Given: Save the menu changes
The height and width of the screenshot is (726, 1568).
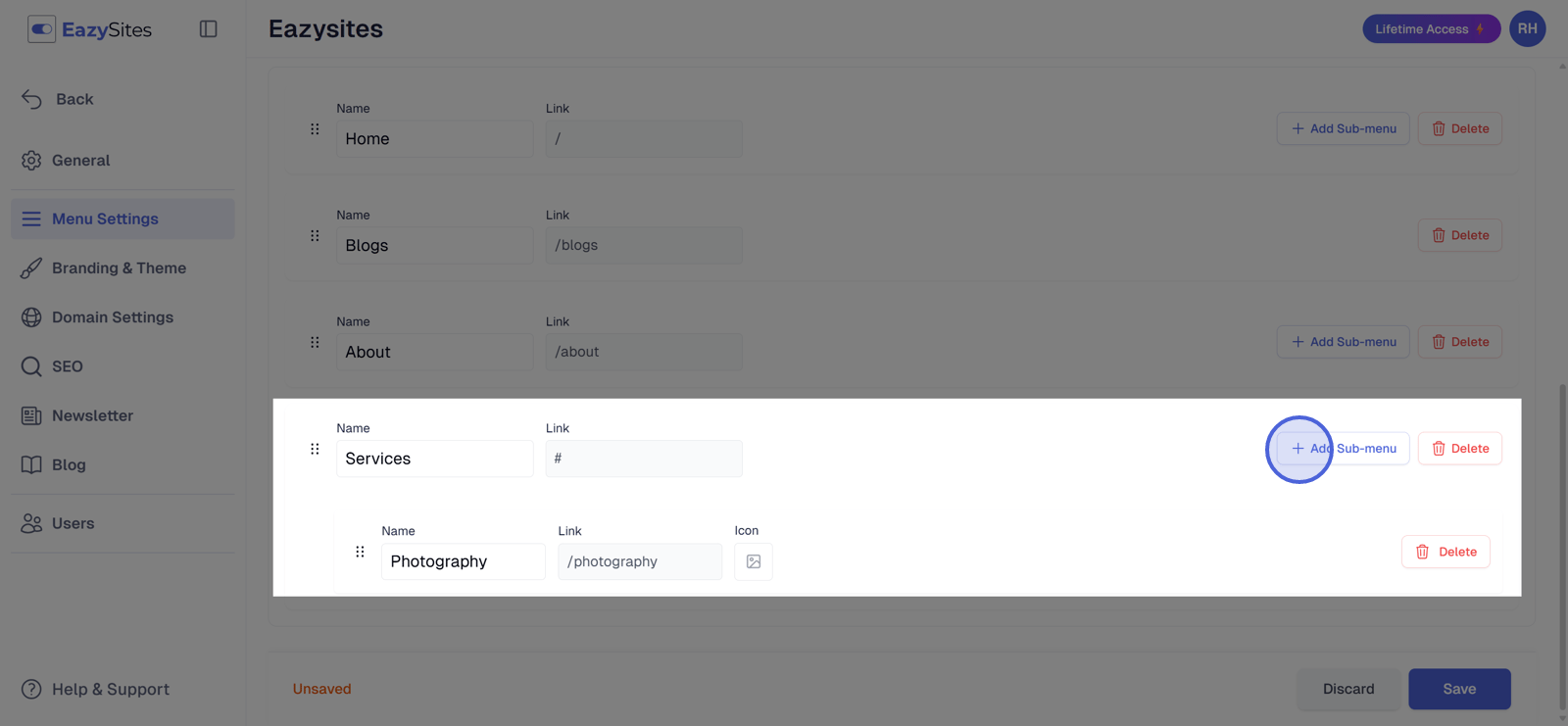Looking at the screenshot, I should [1459, 689].
